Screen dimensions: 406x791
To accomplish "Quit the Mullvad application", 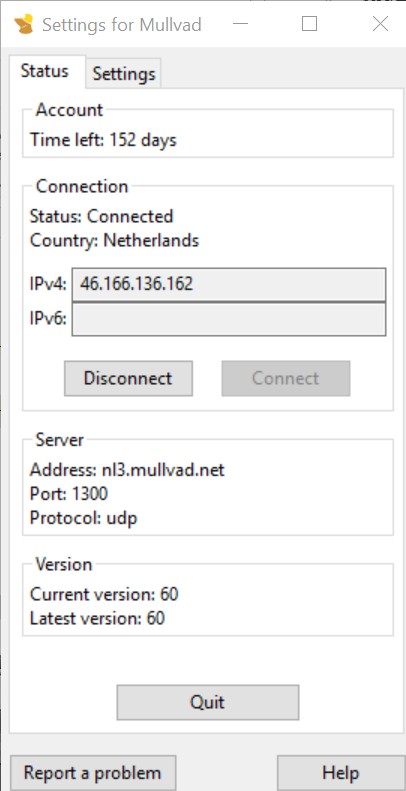I will [208, 702].
